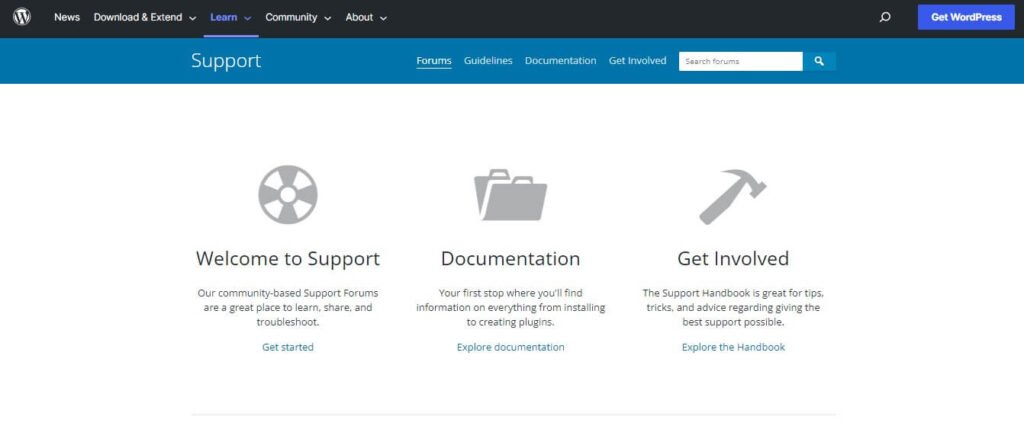The height and width of the screenshot is (423, 1024).
Task: Open the Support heading link
Action: pyautogui.click(x=226, y=61)
